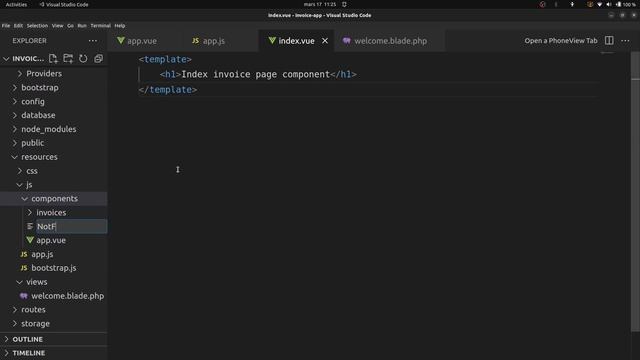This screenshot has width=640, height=360.
Task: Click the blade icon beside welcome.blade.php in tree
Action: pos(24,296)
